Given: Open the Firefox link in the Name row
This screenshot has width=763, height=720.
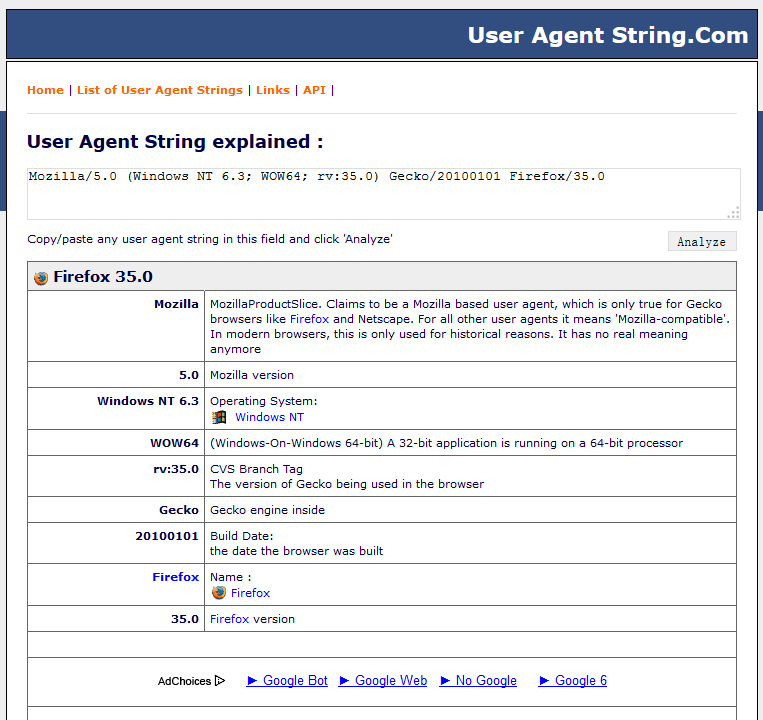Looking at the screenshot, I should (x=250, y=593).
